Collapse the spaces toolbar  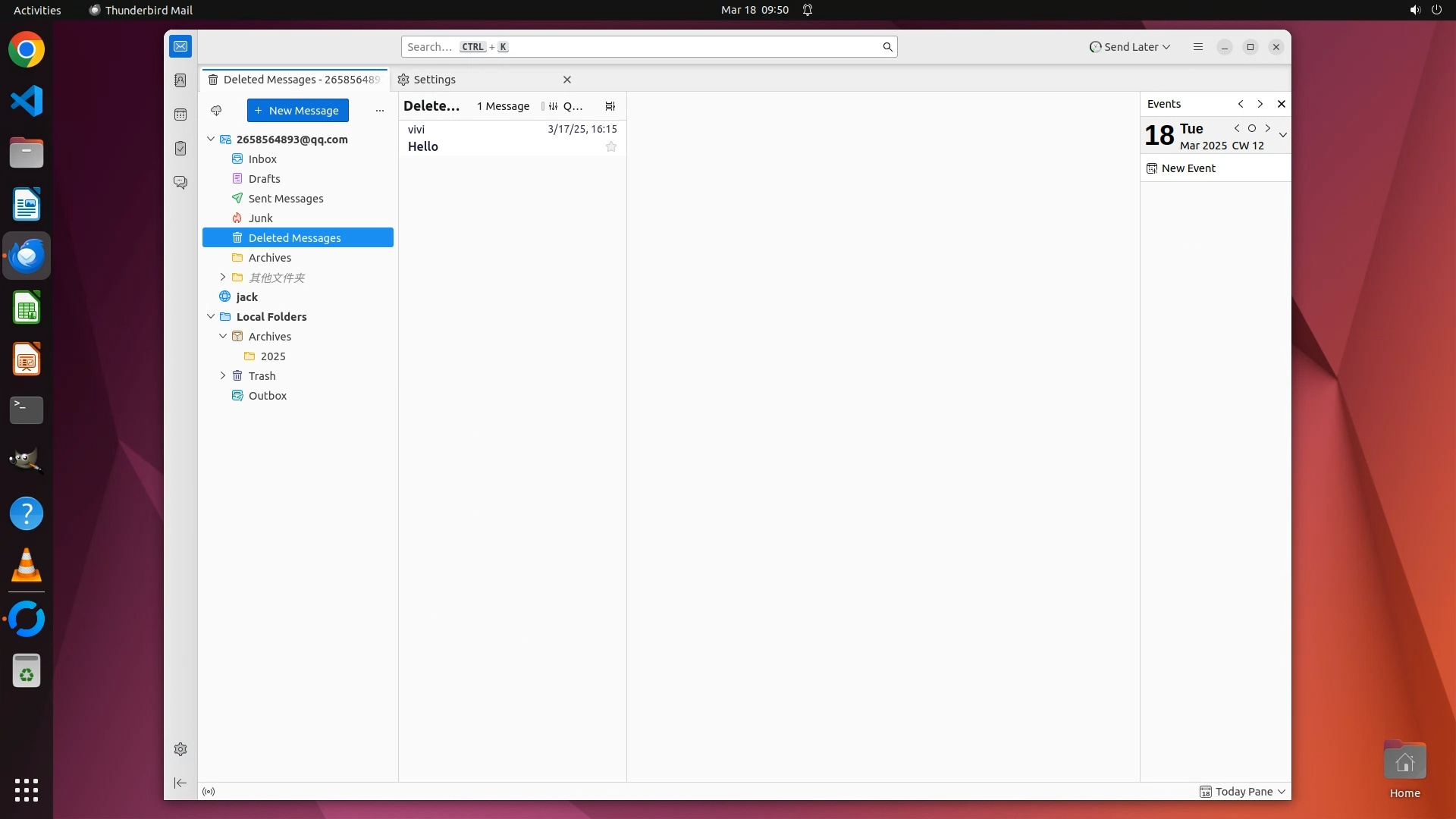point(180,783)
